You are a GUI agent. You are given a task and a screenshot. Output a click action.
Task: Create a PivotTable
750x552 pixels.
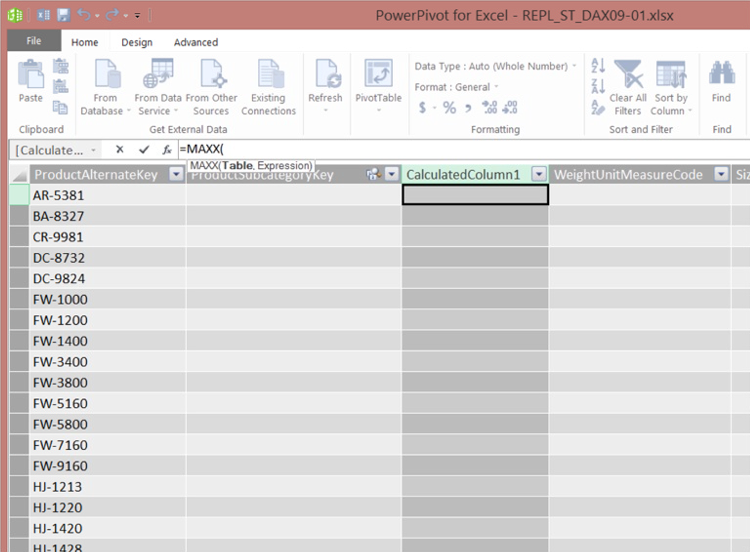click(x=378, y=86)
